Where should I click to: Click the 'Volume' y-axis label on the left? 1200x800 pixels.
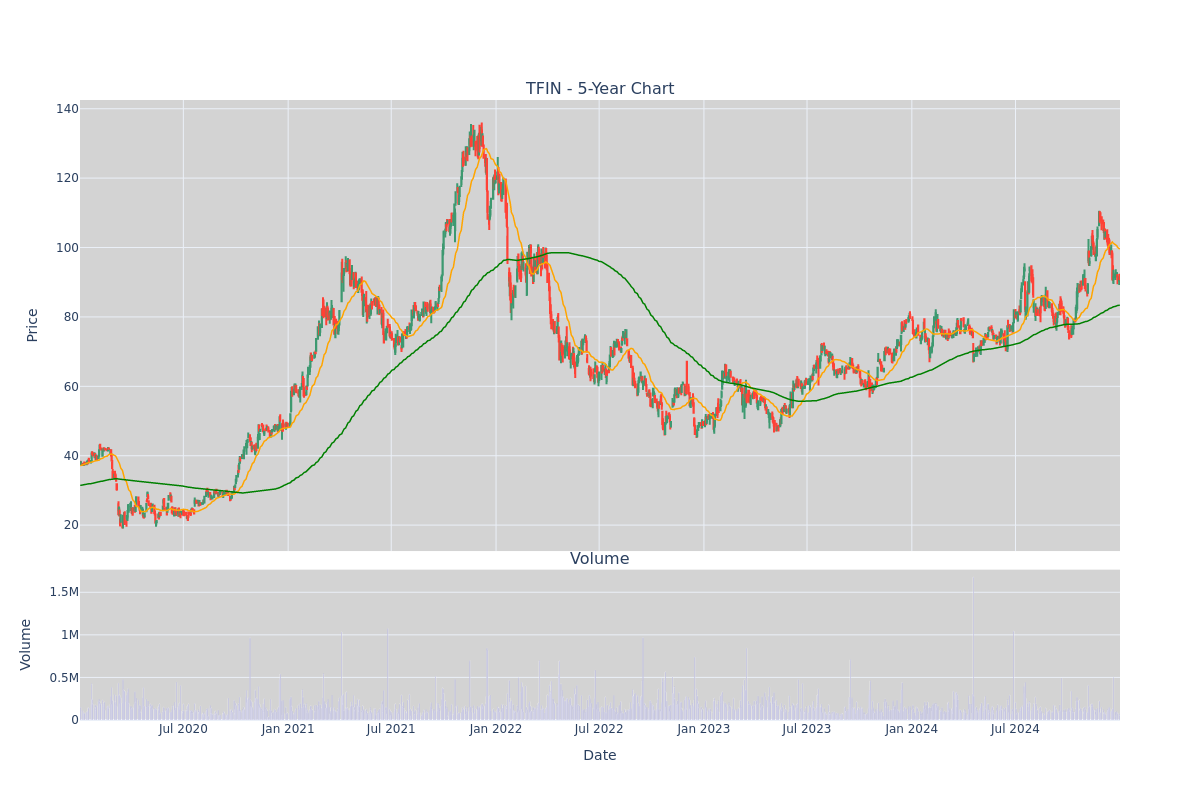[x=26, y=644]
